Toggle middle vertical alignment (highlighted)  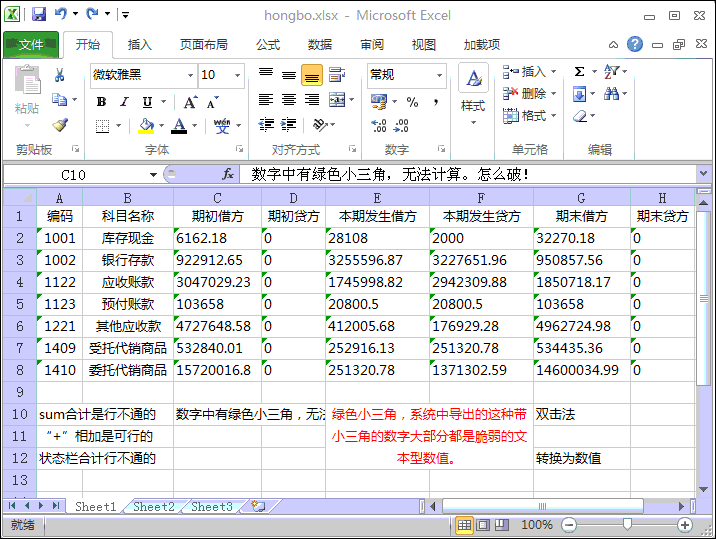(312, 74)
